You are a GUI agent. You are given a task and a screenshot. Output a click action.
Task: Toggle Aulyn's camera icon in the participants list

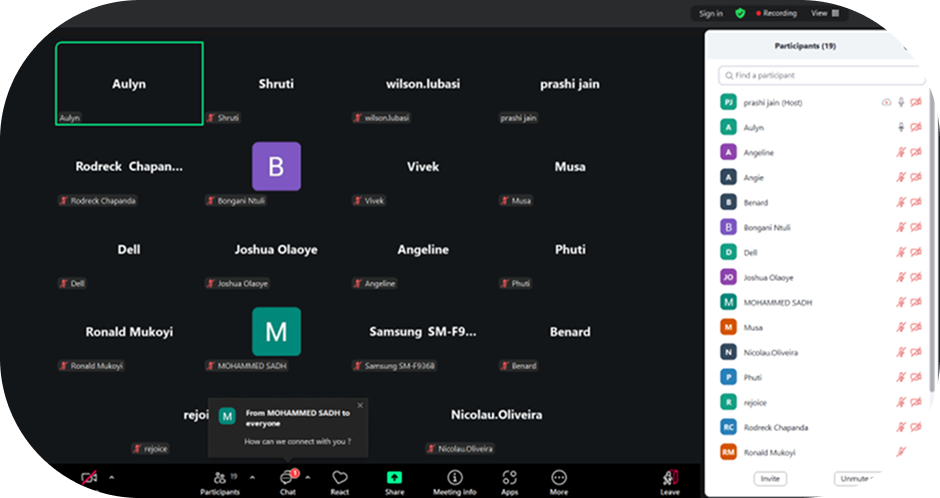(916, 128)
